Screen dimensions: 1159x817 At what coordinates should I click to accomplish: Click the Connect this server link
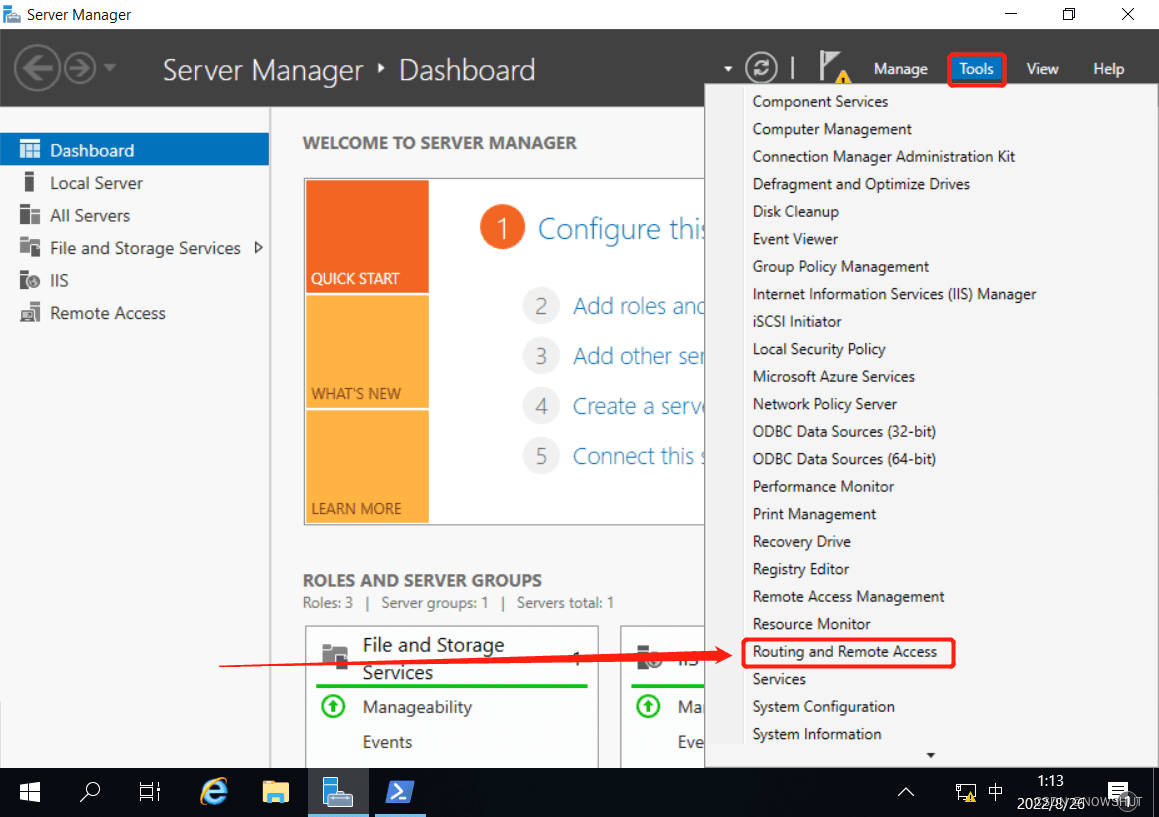point(639,456)
